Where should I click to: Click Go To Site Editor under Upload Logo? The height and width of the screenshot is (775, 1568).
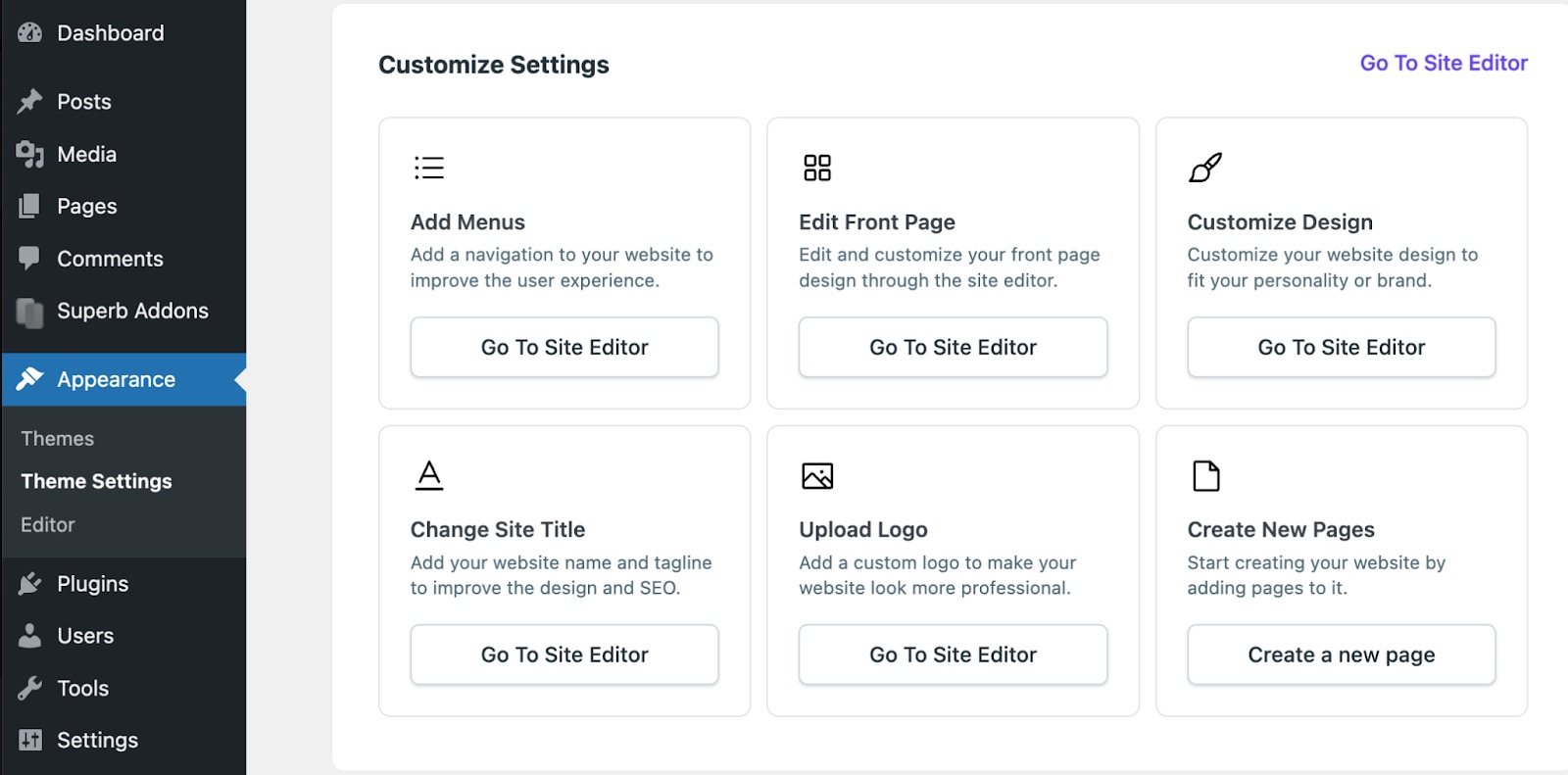953,654
